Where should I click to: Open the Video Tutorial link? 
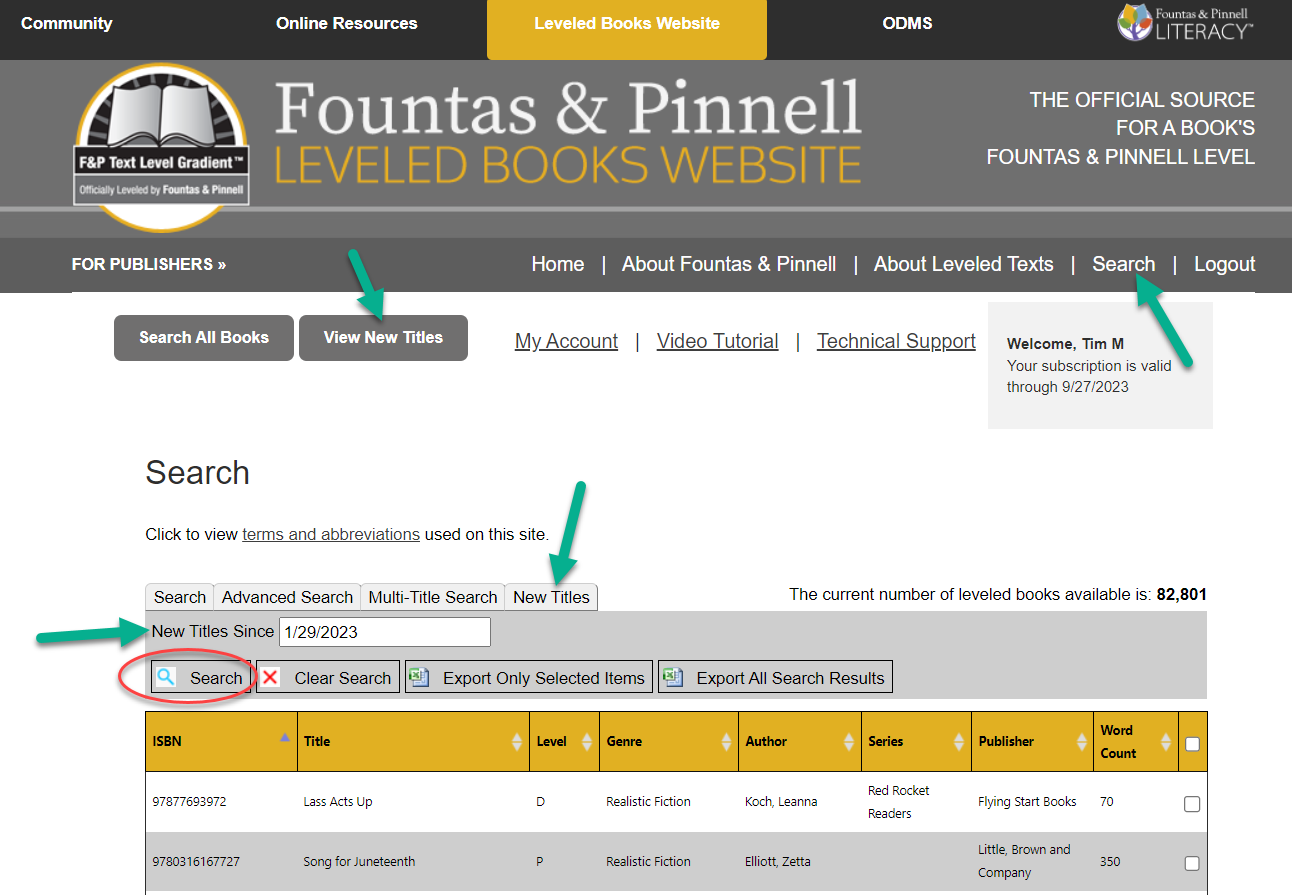coord(717,341)
